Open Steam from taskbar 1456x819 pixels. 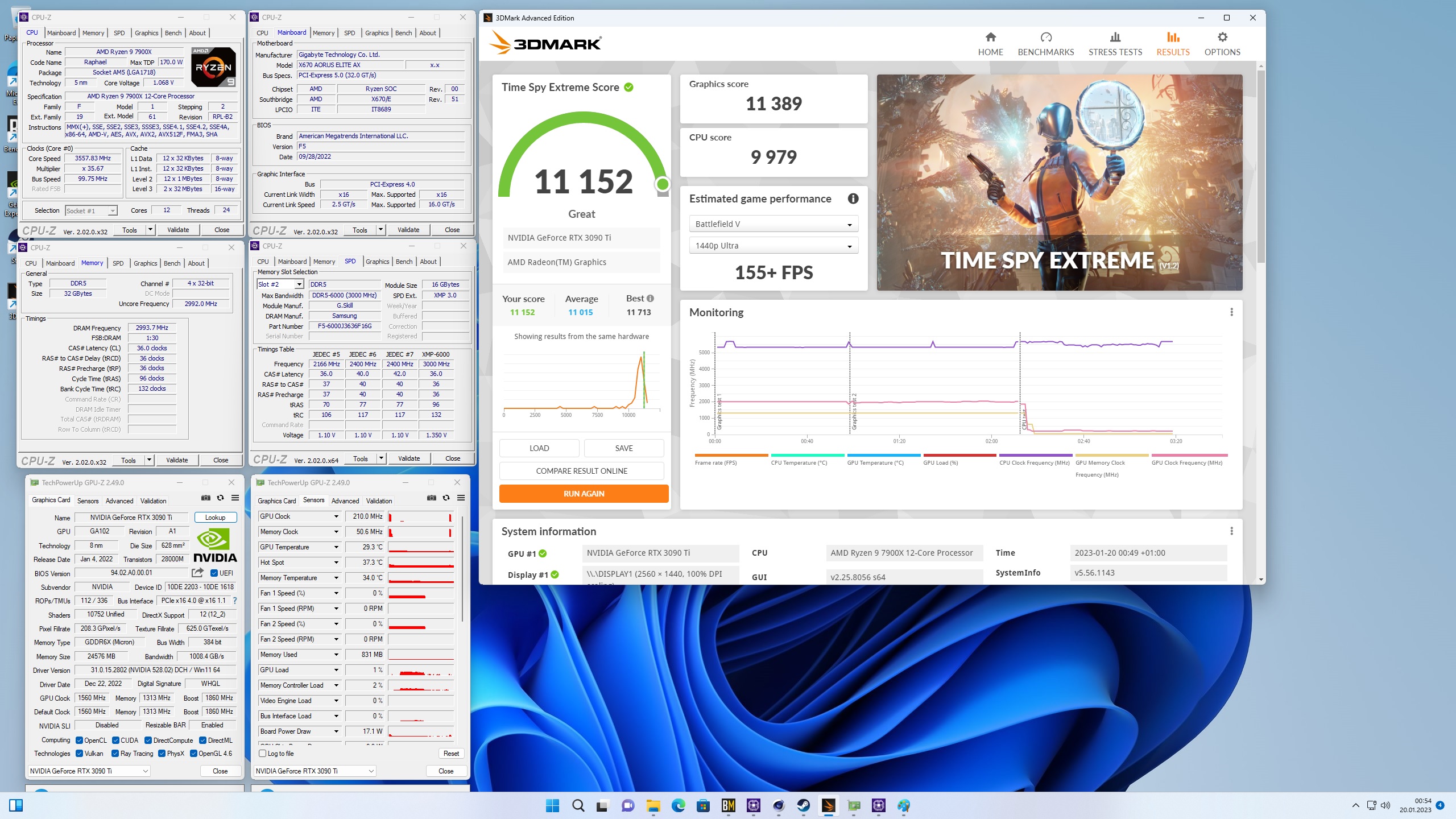pyautogui.click(x=803, y=805)
